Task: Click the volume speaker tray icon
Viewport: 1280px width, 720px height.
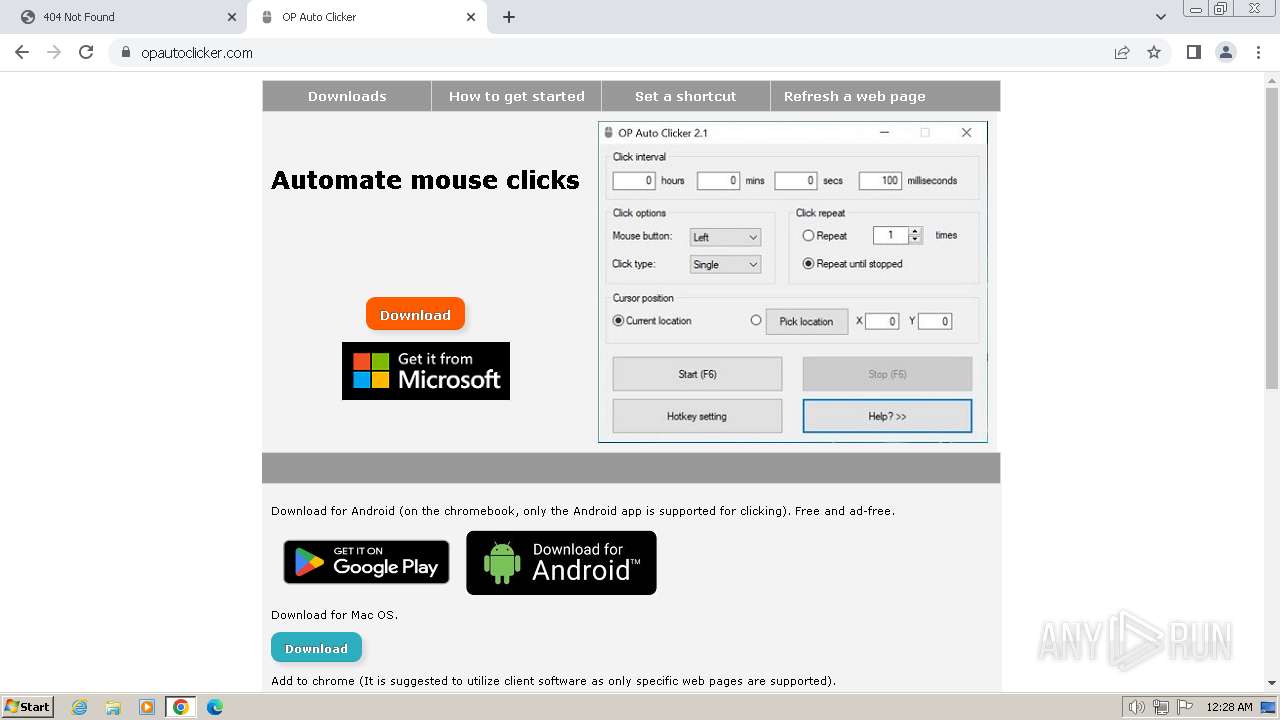Action: coord(1136,707)
